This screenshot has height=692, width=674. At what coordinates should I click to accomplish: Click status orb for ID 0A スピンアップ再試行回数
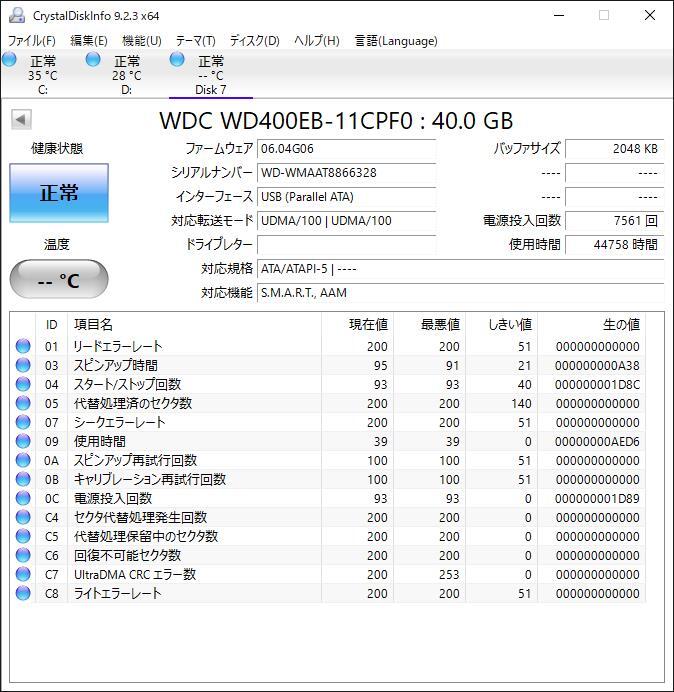pos(23,460)
